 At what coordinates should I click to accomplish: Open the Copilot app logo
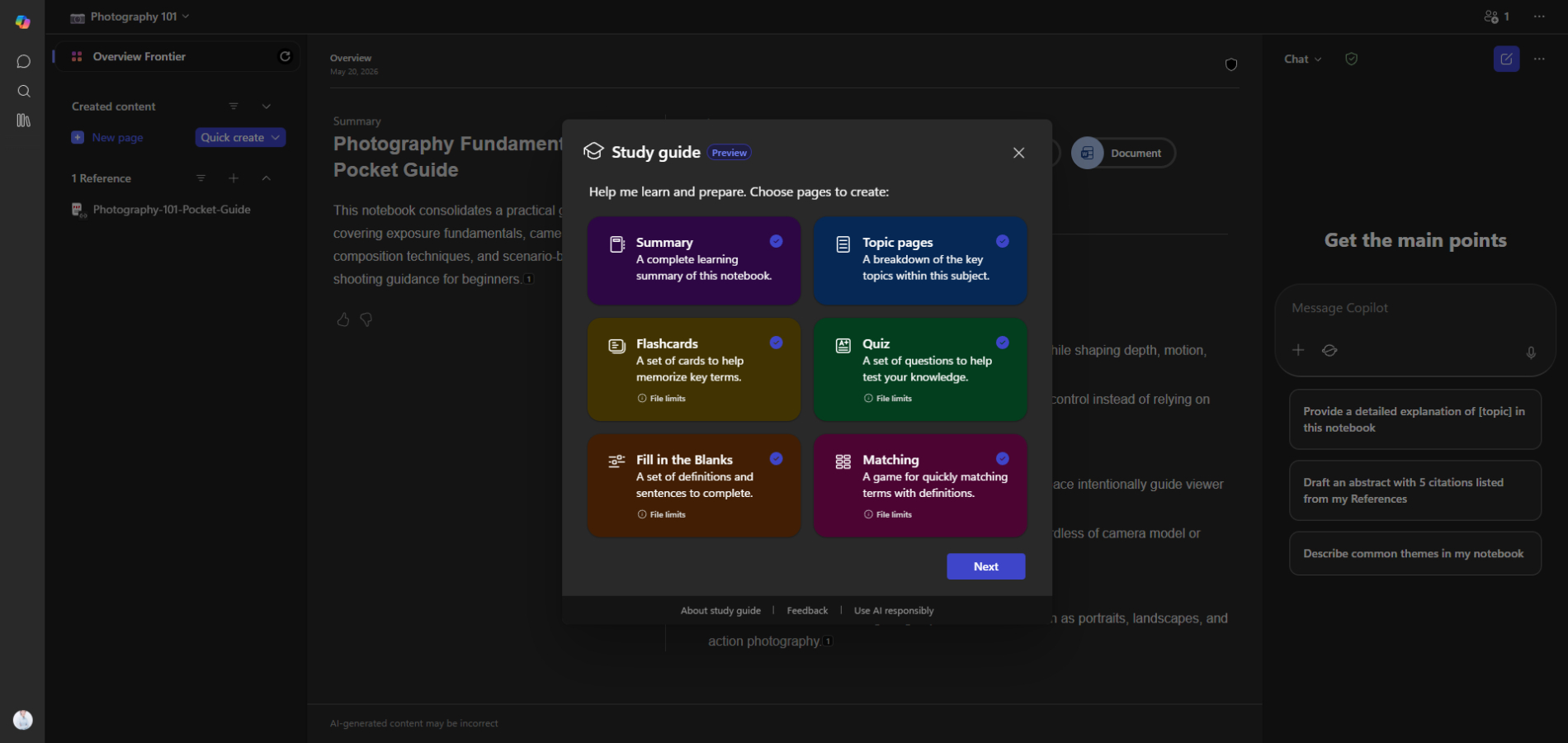click(23, 22)
